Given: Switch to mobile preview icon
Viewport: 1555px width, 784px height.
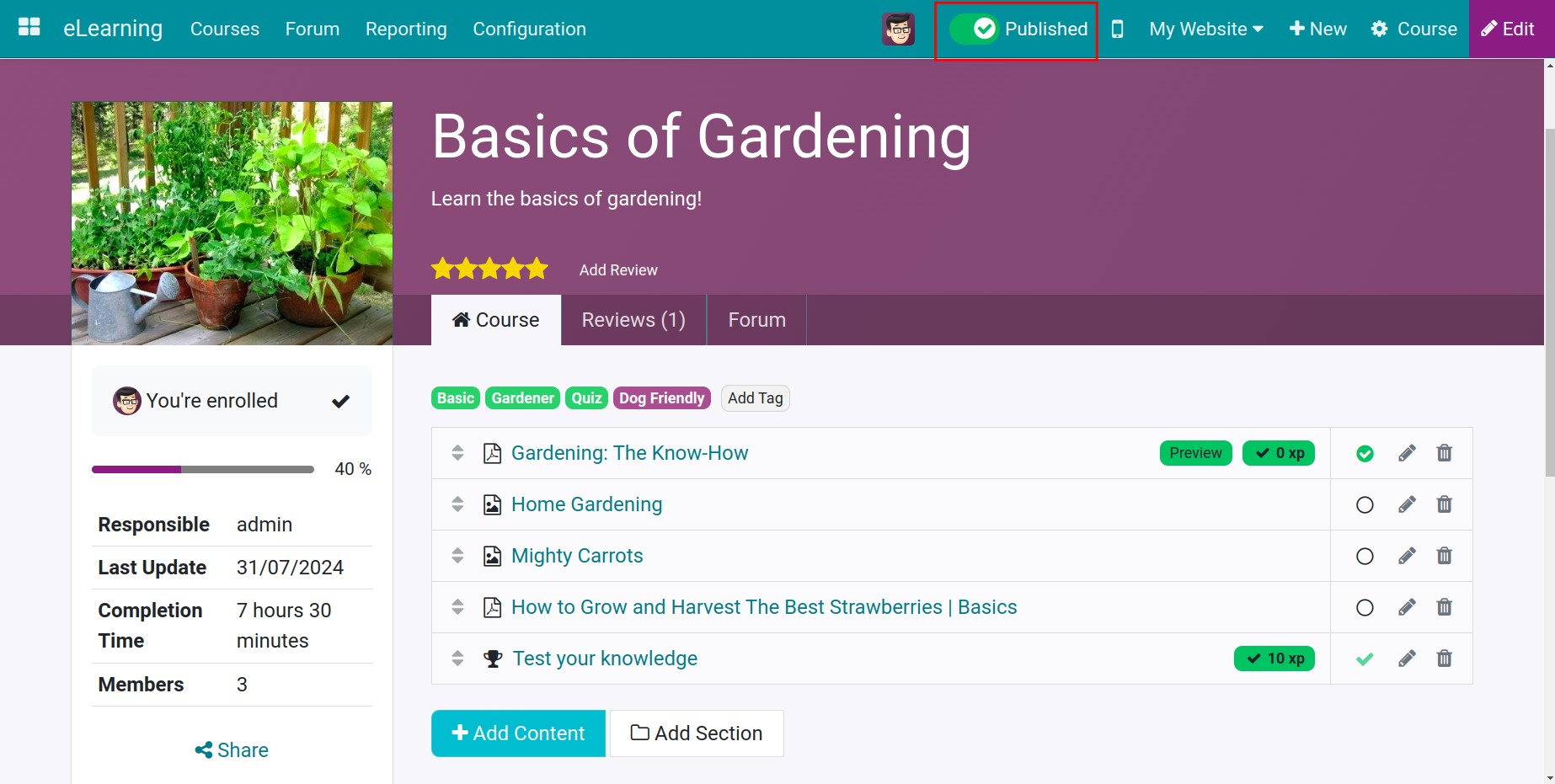Looking at the screenshot, I should (1117, 29).
